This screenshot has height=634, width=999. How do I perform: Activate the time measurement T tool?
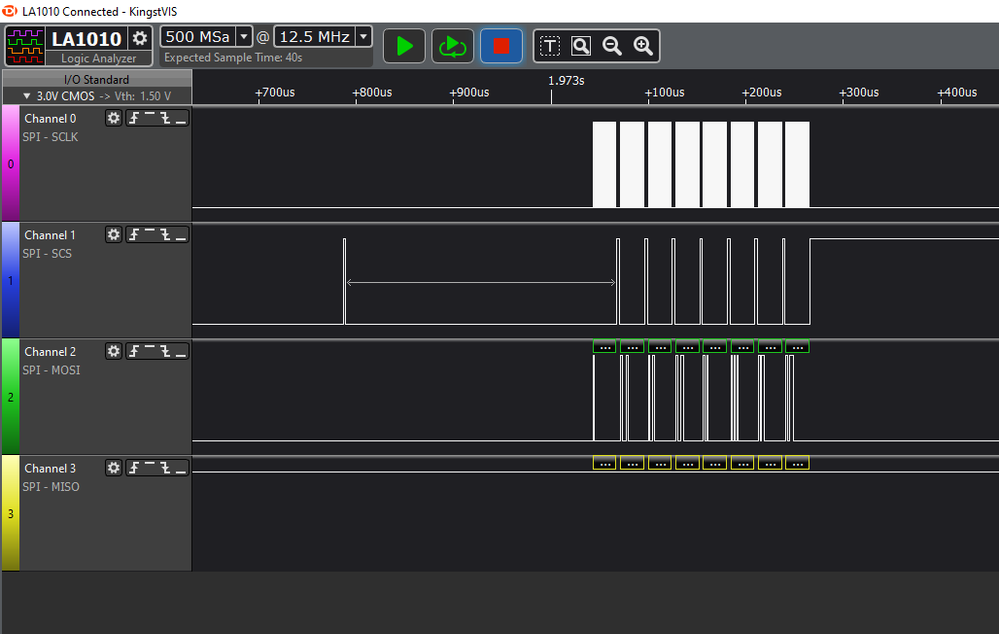(x=550, y=46)
